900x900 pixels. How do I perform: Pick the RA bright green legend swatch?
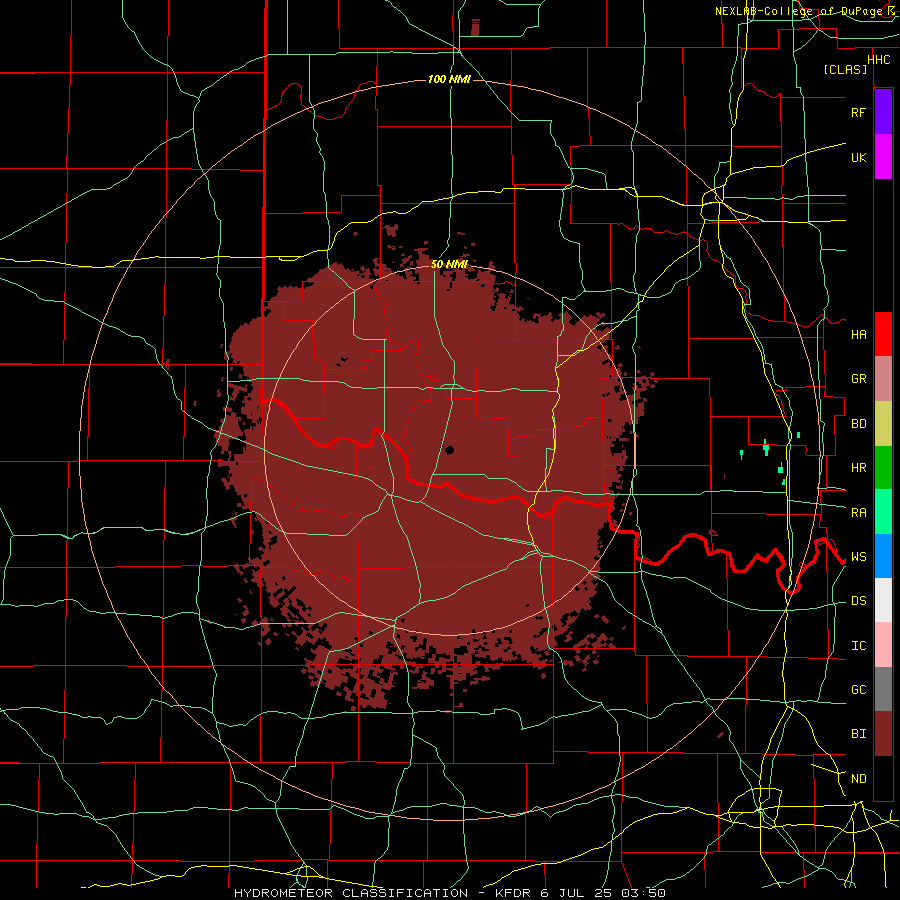(x=883, y=512)
